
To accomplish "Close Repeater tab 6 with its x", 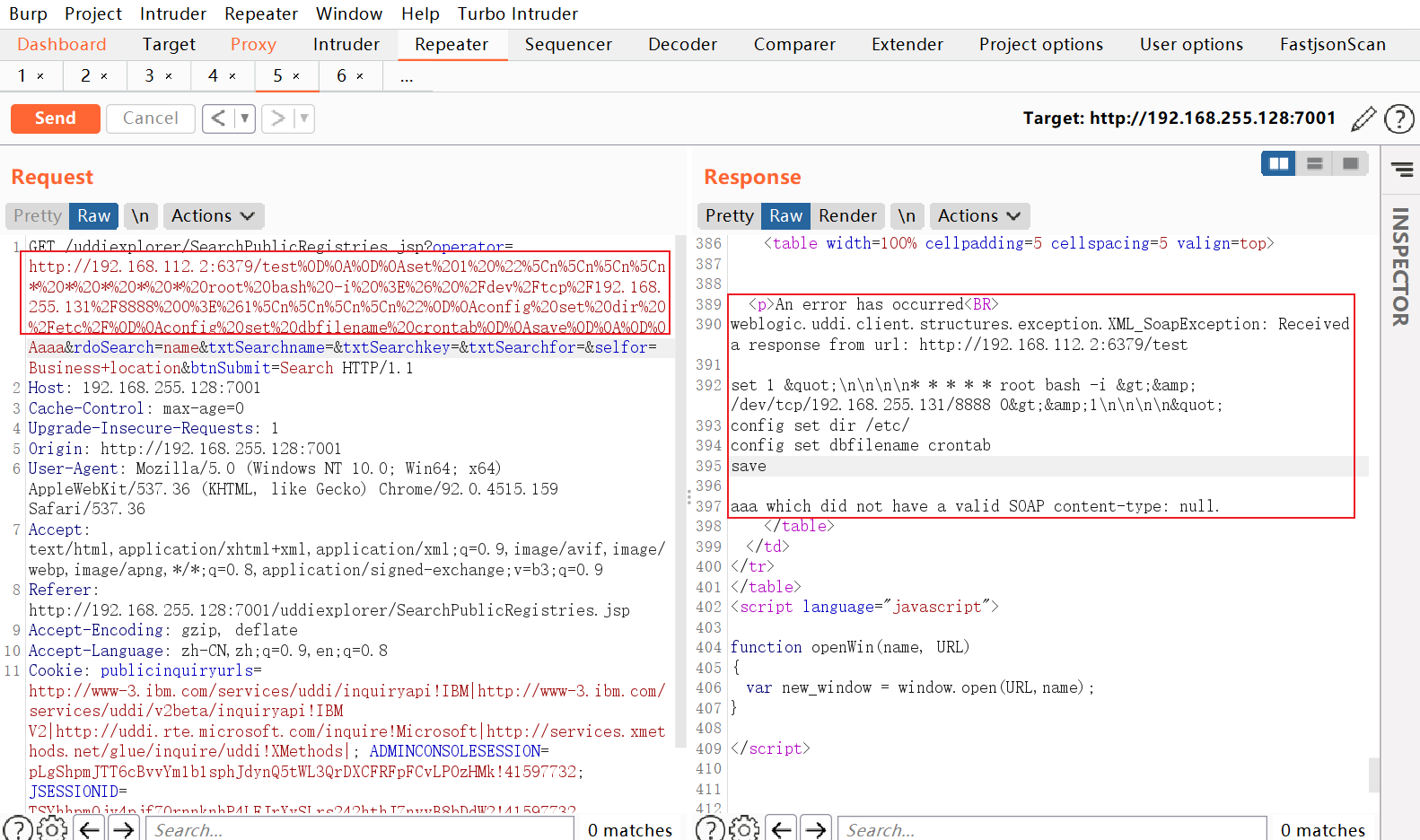I will [360, 76].
